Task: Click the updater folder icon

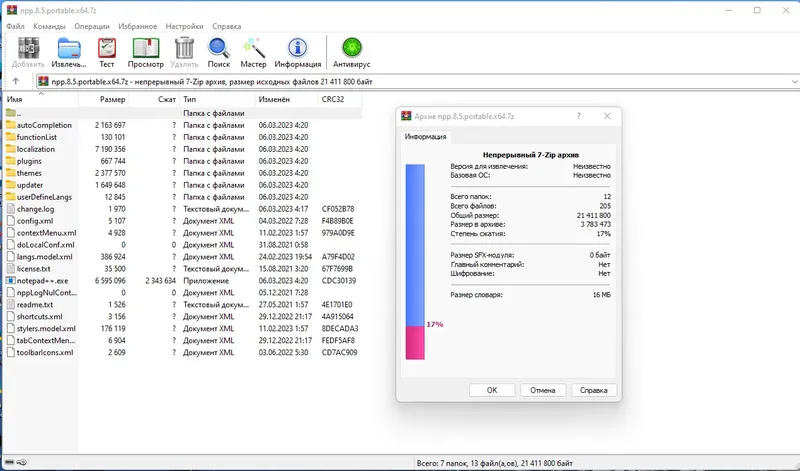Action: [x=11, y=185]
